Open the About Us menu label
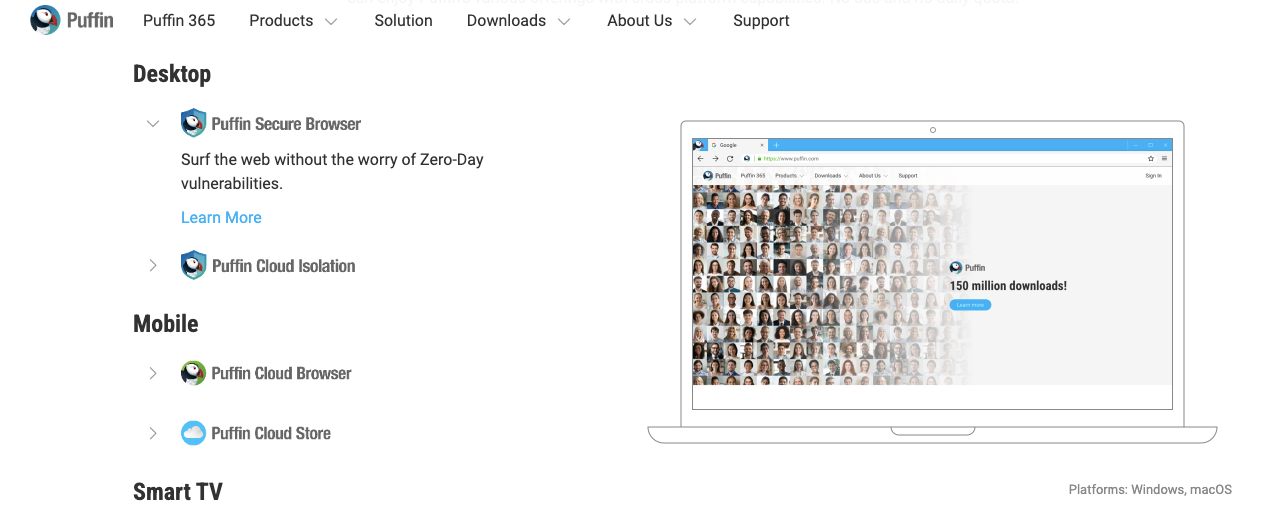This screenshot has width=1277, height=526. click(640, 20)
